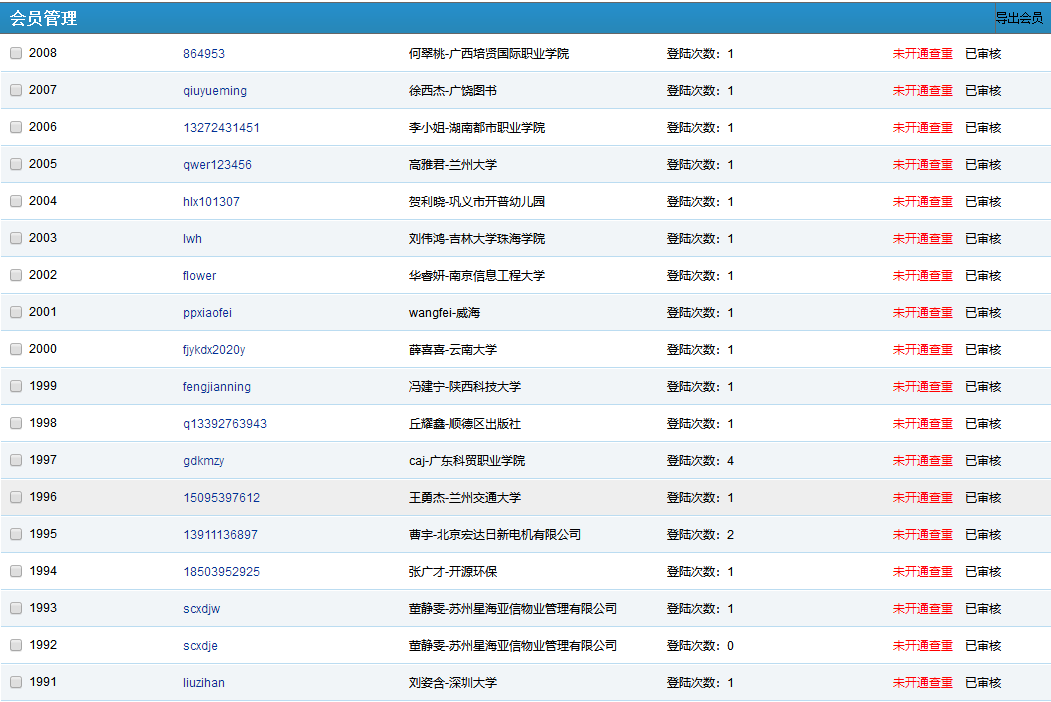This screenshot has height=702, width=1051.
Task: Click 导出会员 export link
Action: [1018, 18]
